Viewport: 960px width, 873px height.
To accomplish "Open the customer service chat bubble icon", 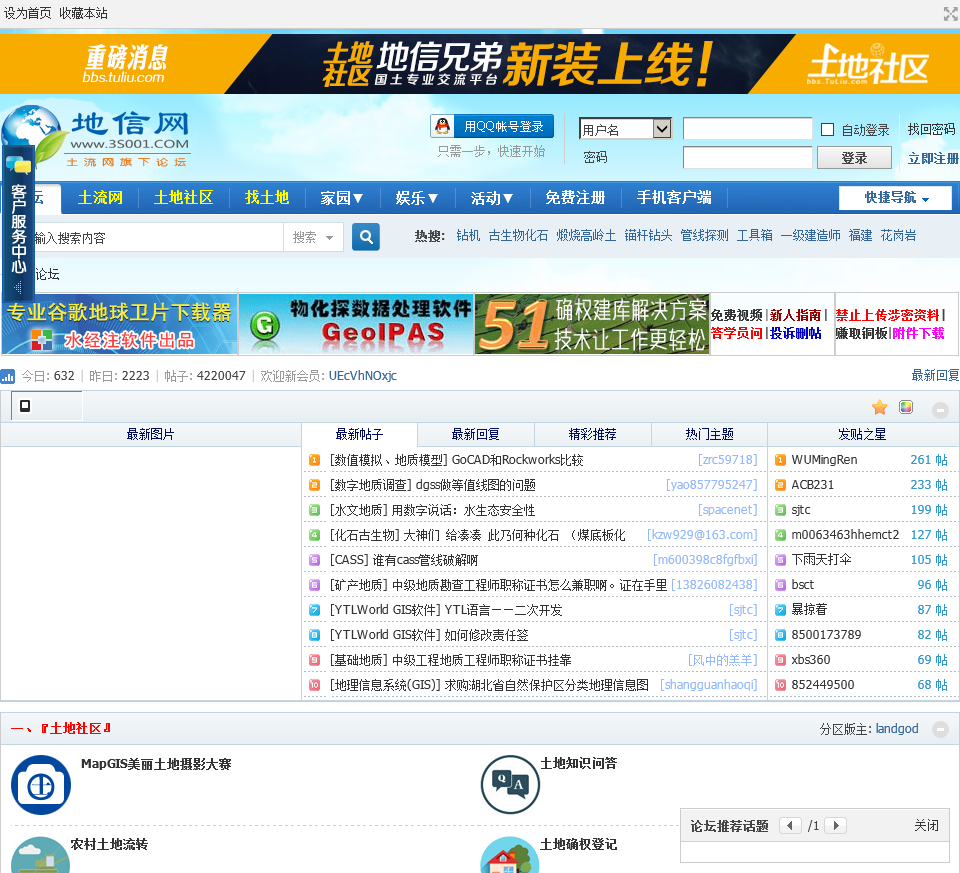I will (x=18, y=165).
